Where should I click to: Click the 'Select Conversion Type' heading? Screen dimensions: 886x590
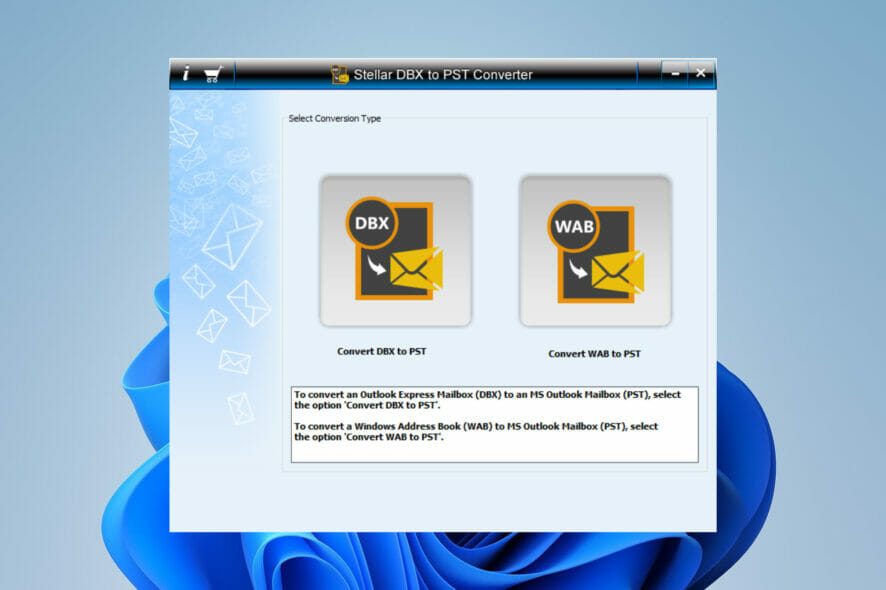[335, 118]
